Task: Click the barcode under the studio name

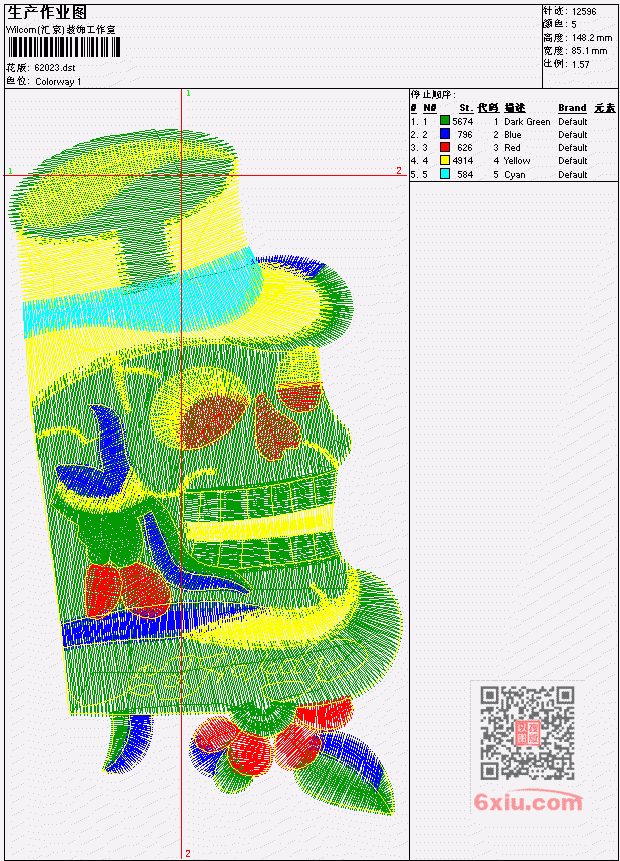Action: (x=64, y=48)
